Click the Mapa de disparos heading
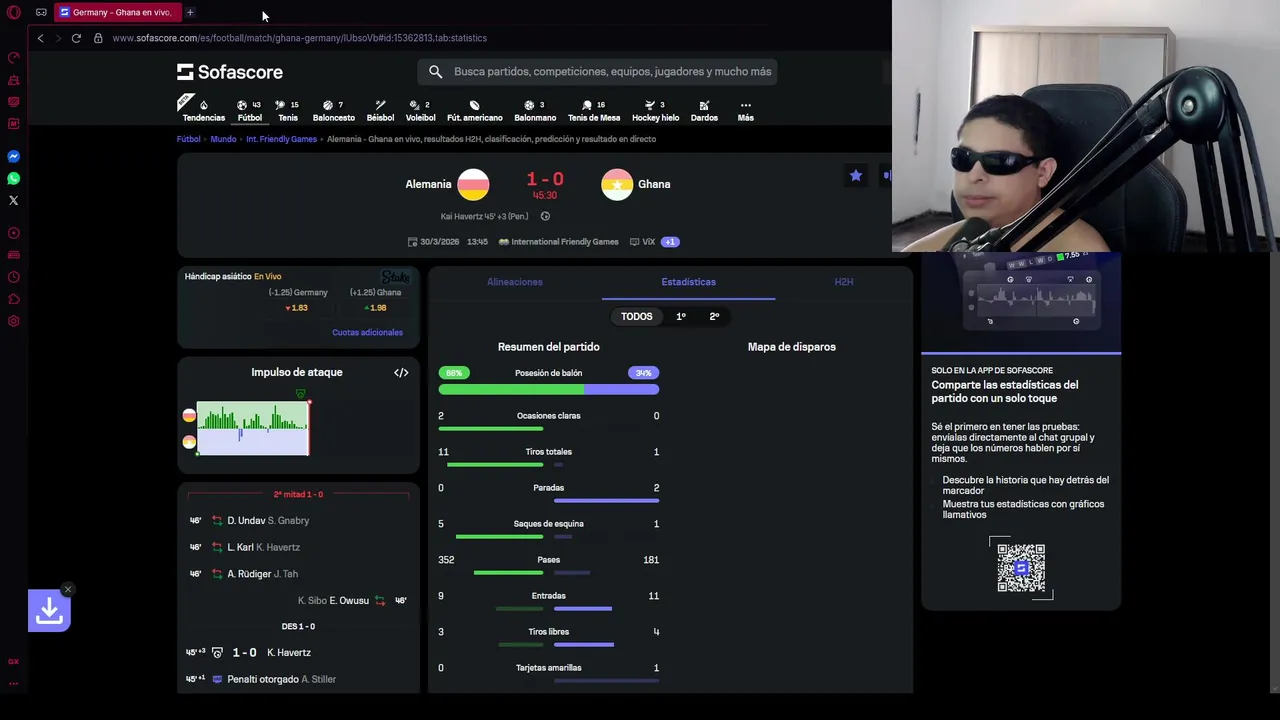This screenshot has width=1280, height=720. point(791,347)
